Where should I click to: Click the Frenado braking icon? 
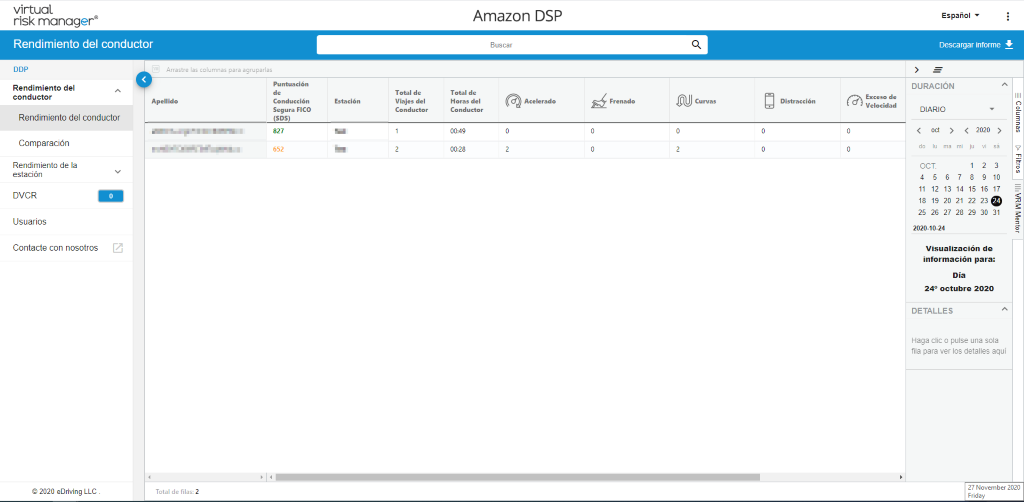pyautogui.click(x=598, y=101)
